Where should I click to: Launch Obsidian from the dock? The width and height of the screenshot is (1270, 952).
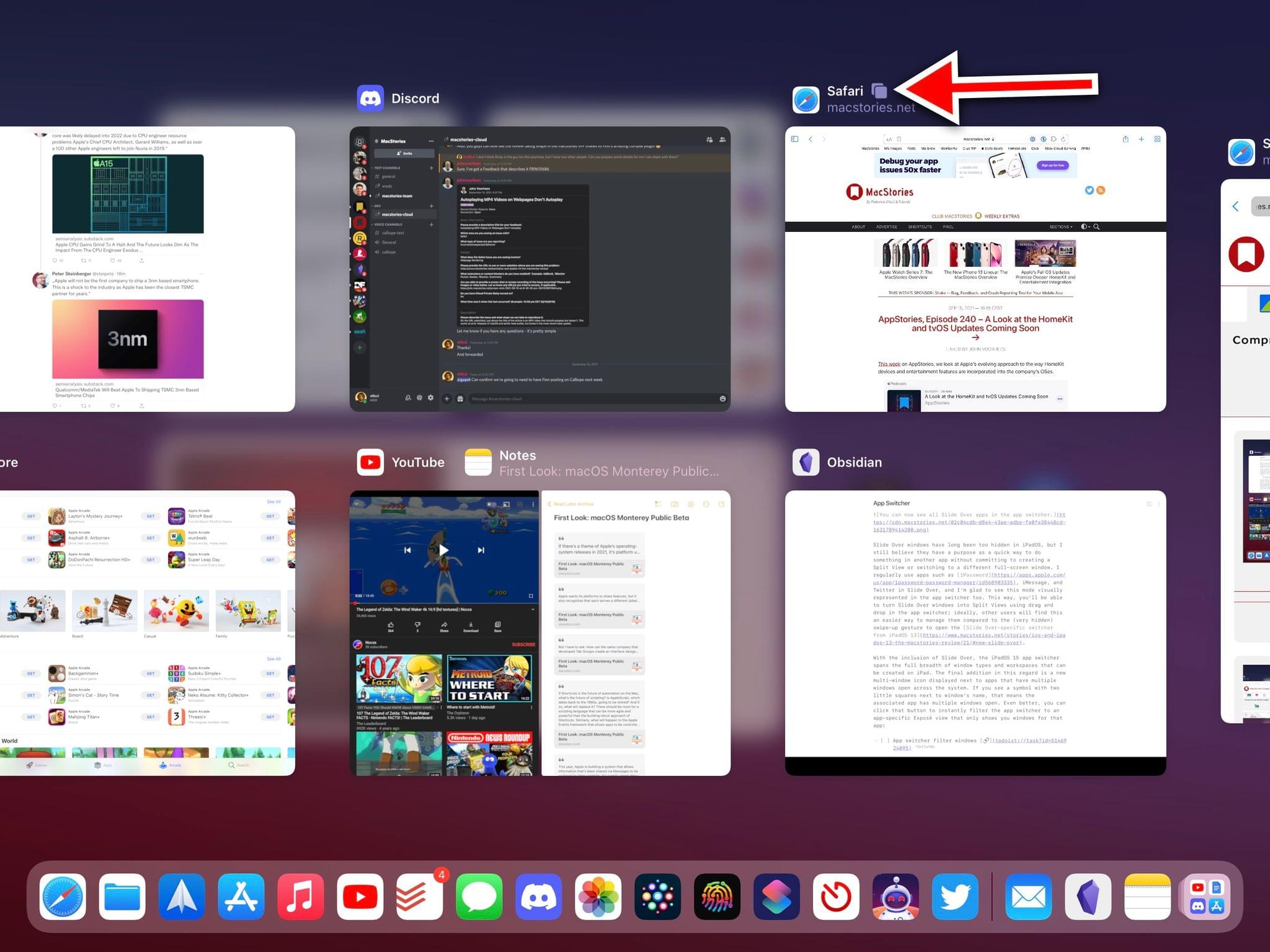pos(1088,896)
